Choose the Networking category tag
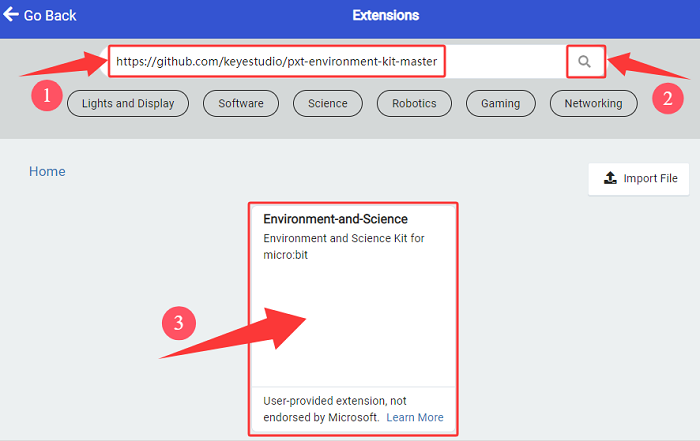Viewport: 700px width, 441px height. (x=593, y=104)
